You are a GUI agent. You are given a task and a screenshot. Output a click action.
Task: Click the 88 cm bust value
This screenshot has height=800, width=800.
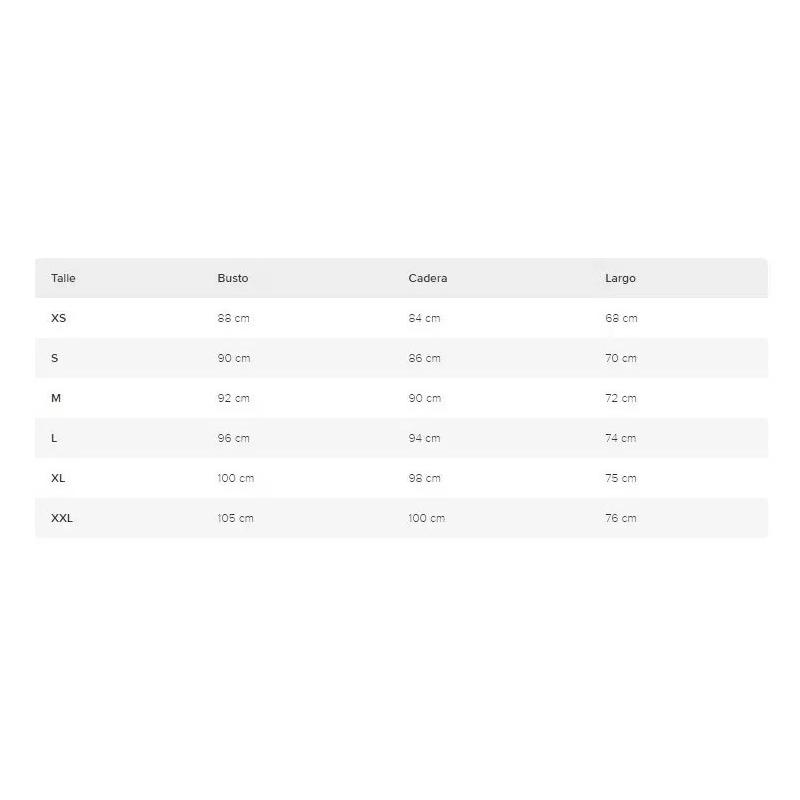tap(234, 318)
